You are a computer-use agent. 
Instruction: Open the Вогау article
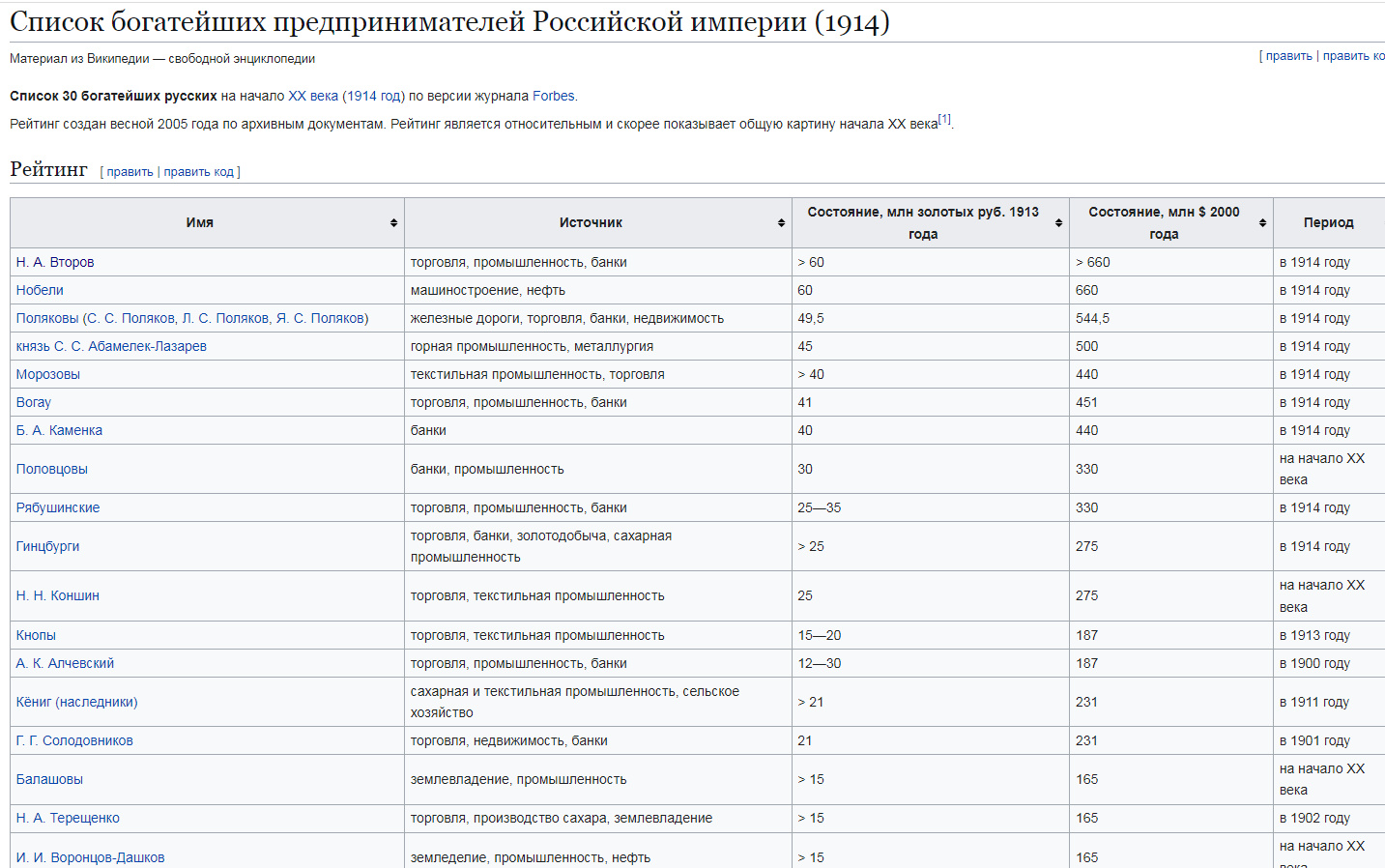click(x=34, y=402)
